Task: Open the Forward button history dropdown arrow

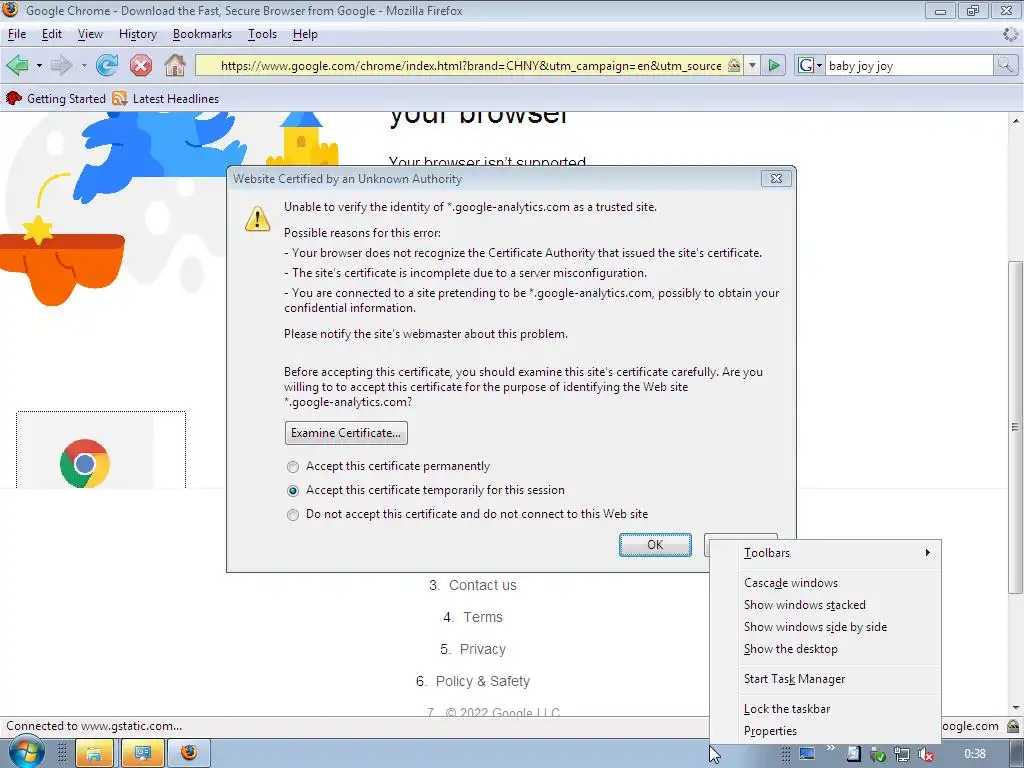Action: (84, 65)
